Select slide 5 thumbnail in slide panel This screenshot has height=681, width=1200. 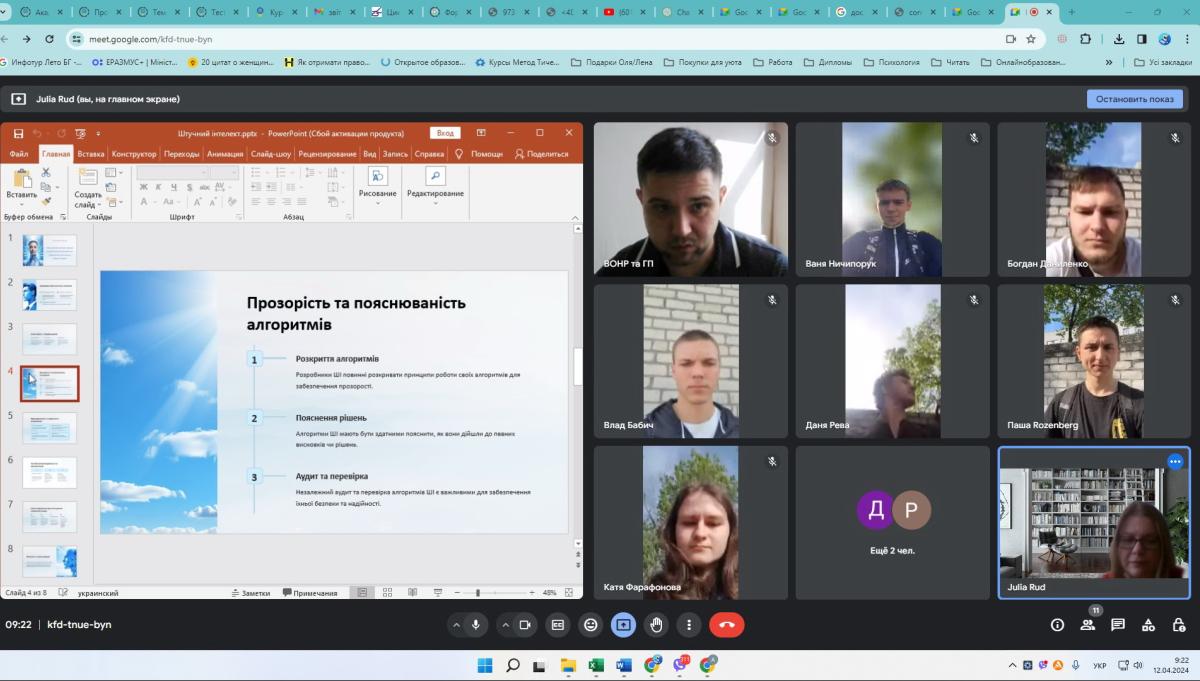49,428
